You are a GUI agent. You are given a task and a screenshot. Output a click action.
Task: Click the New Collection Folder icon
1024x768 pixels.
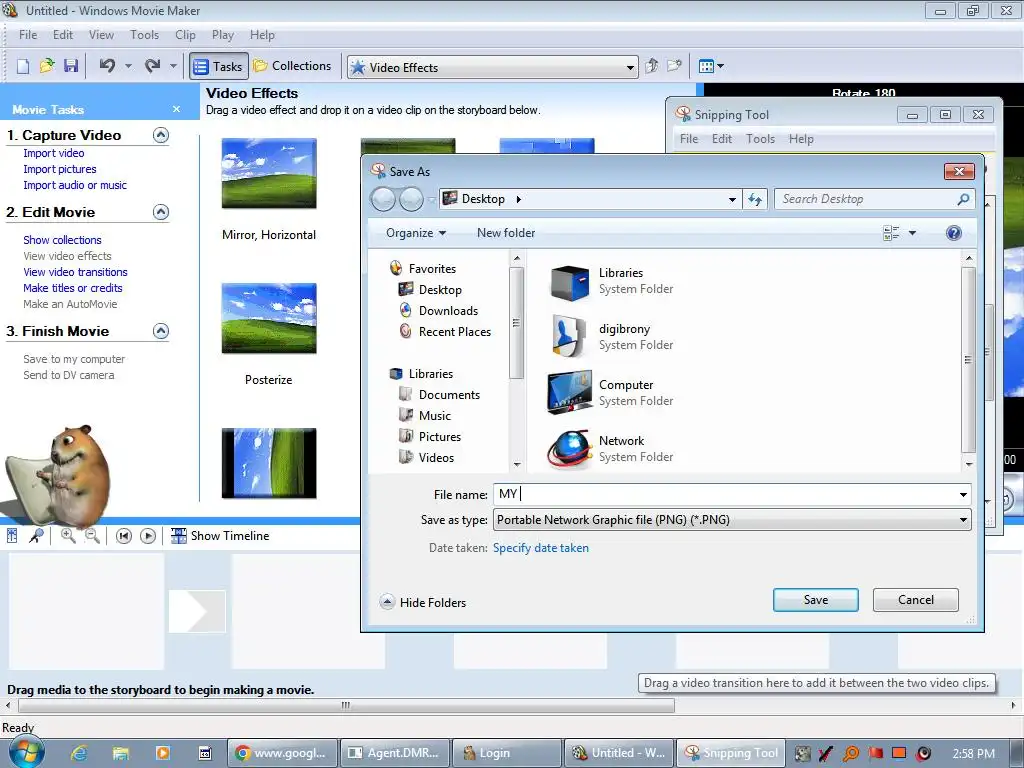pyautogui.click(x=674, y=66)
